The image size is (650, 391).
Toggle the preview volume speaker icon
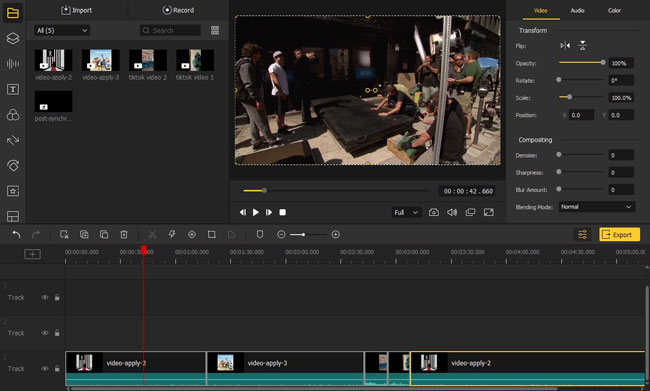(x=452, y=212)
